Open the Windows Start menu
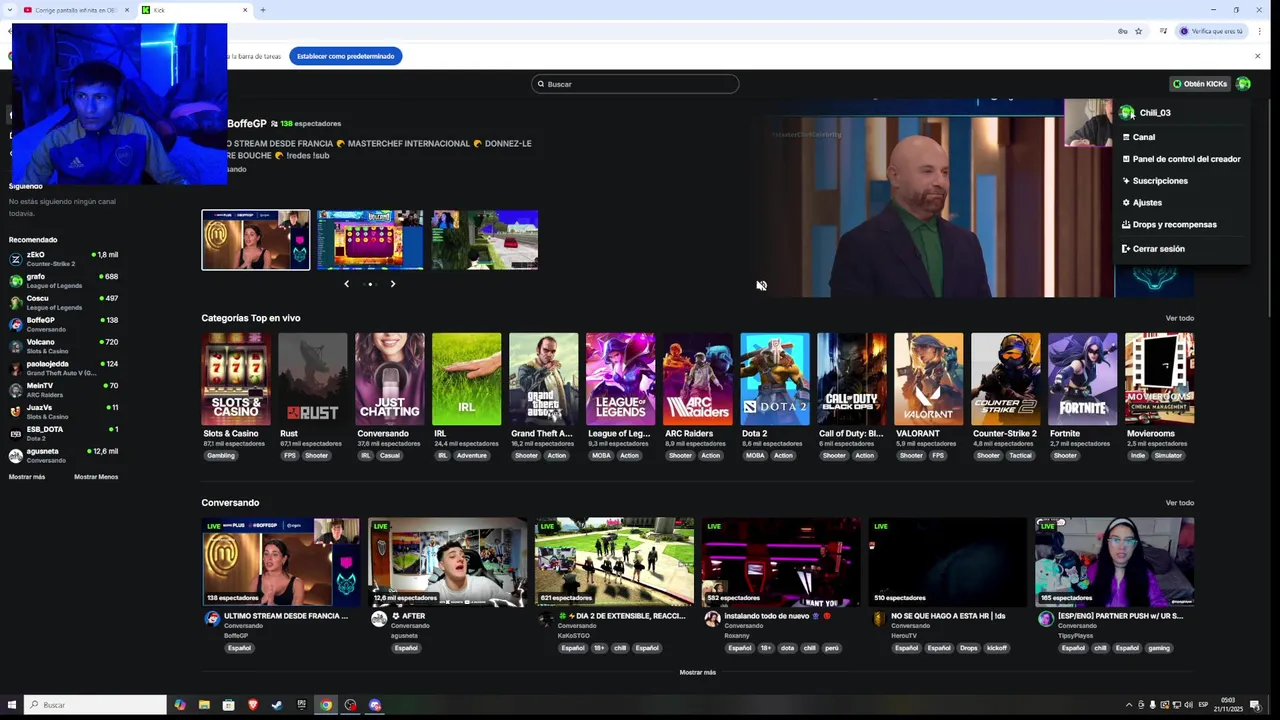Viewport: 1280px width, 720px height. (x=12, y=705)
